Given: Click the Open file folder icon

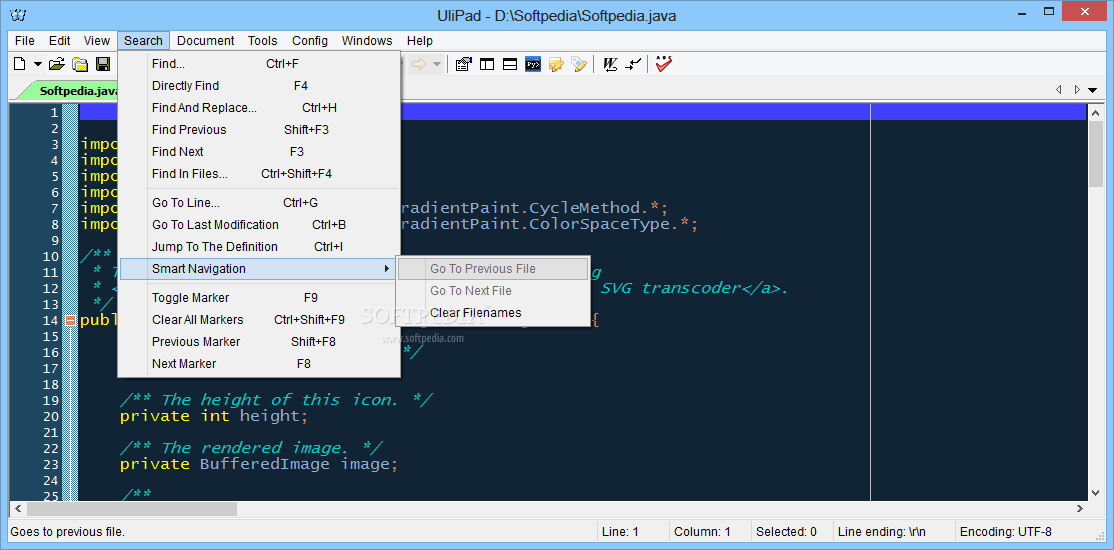Looking at the screenshot, I should point(58,65).
